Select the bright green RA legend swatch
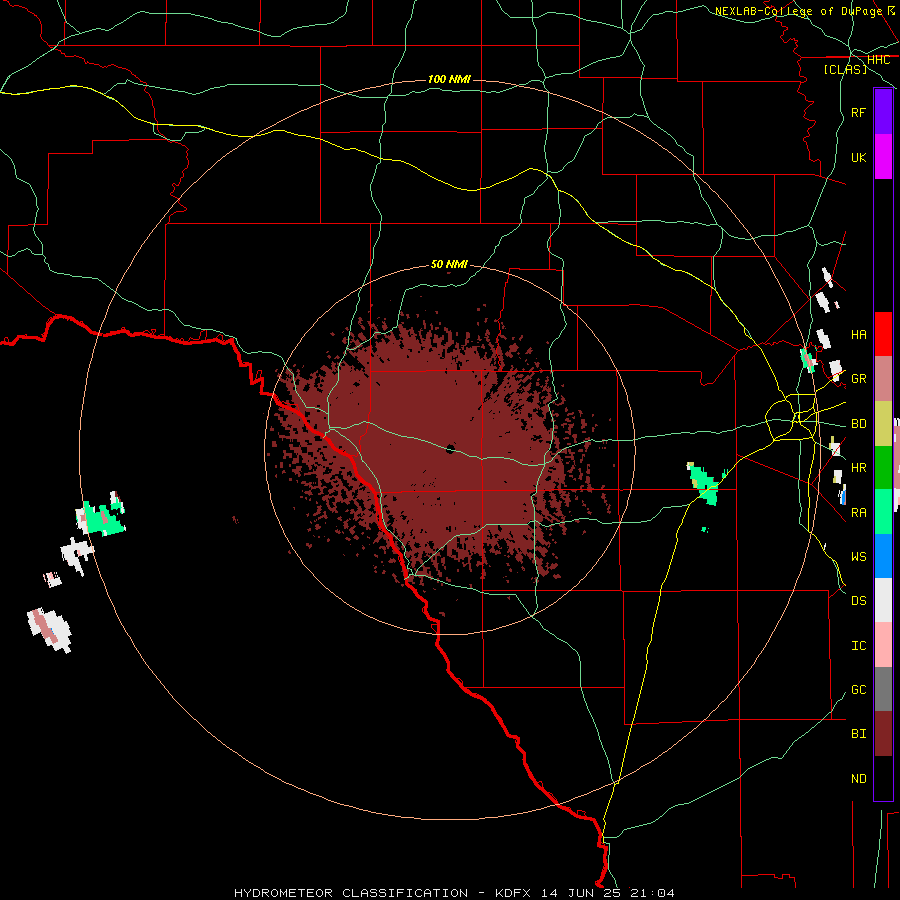 click(x=883, y=512)
